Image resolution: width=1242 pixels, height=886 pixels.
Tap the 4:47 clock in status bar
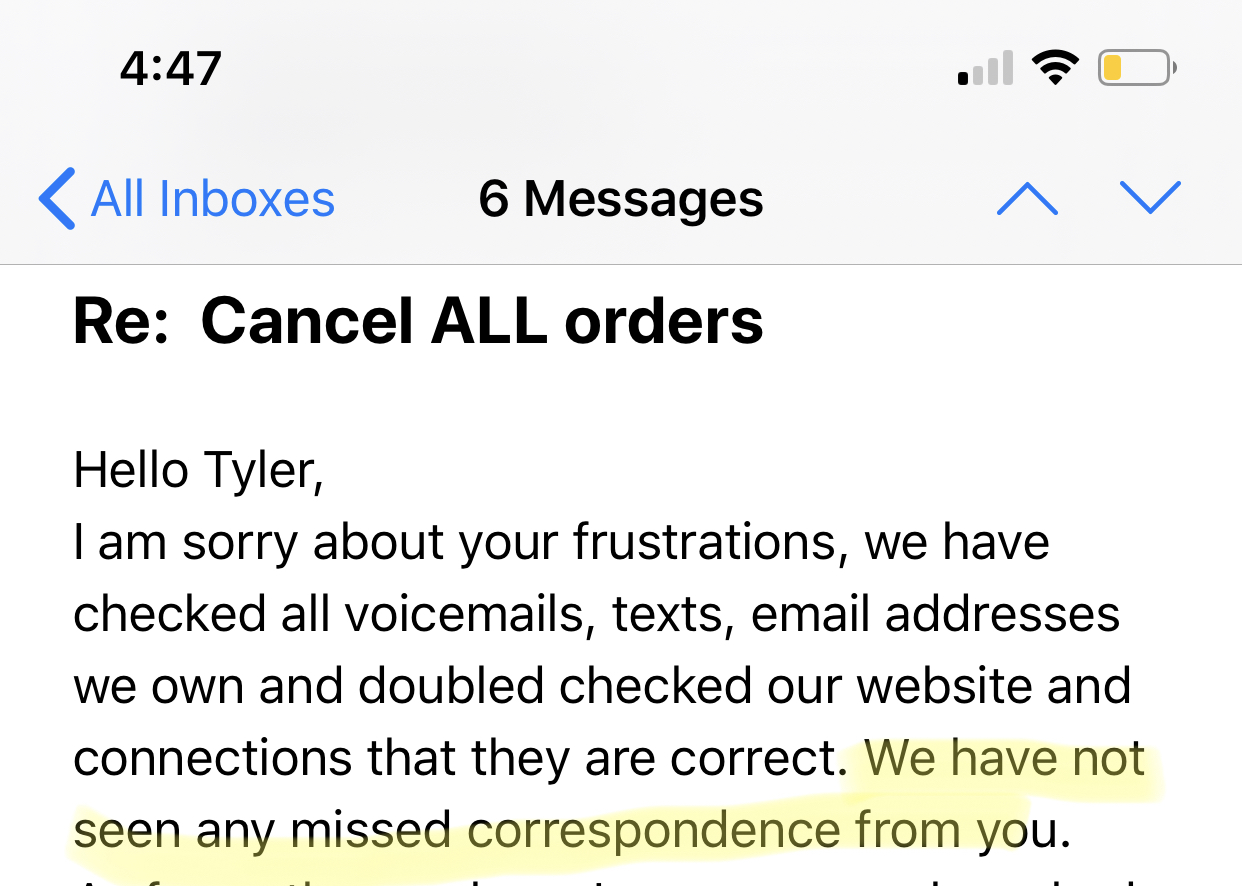(170, 69)
